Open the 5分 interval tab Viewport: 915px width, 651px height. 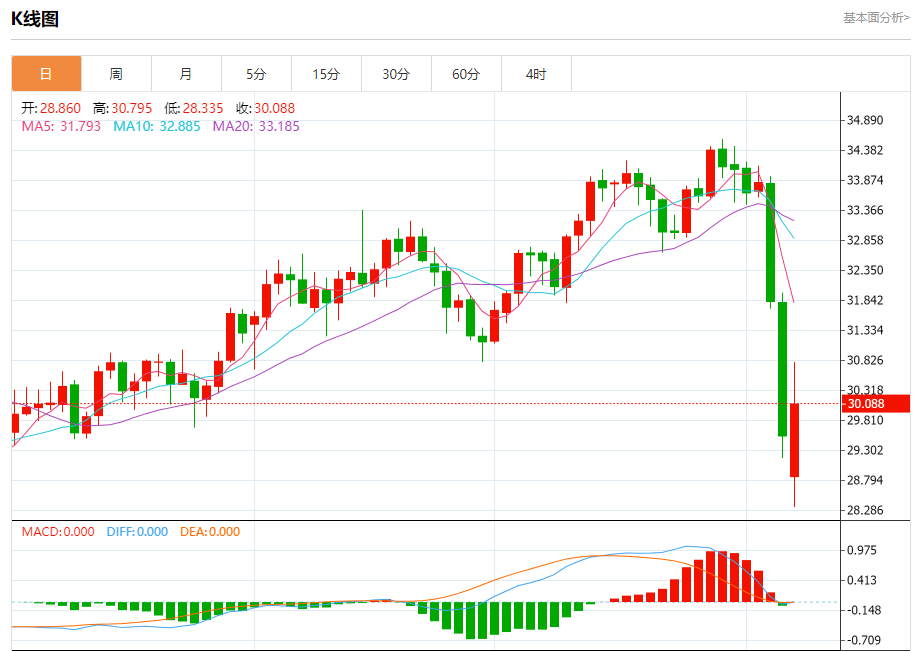click(x=256, y=74)
